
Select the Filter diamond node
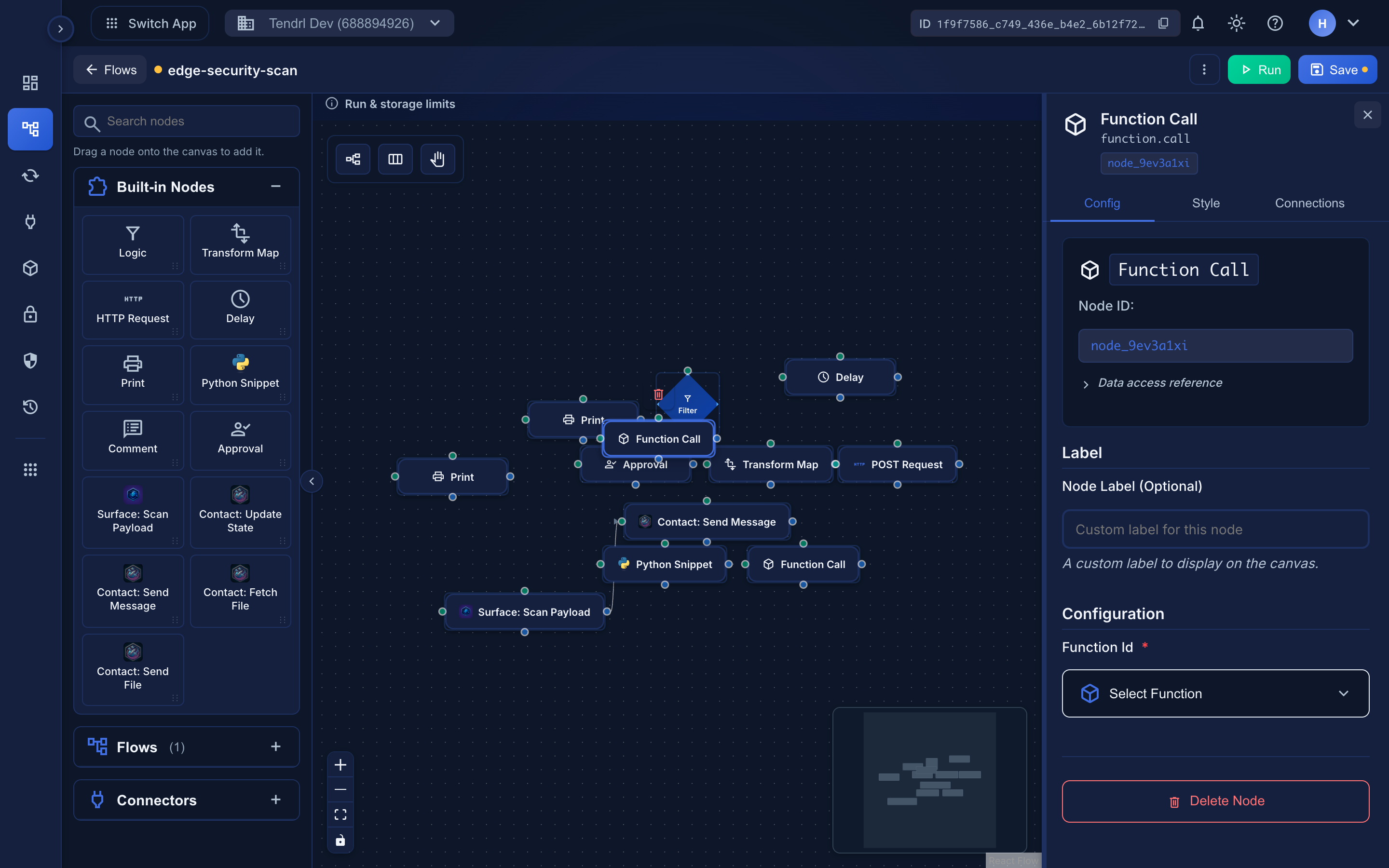(688, 404)
